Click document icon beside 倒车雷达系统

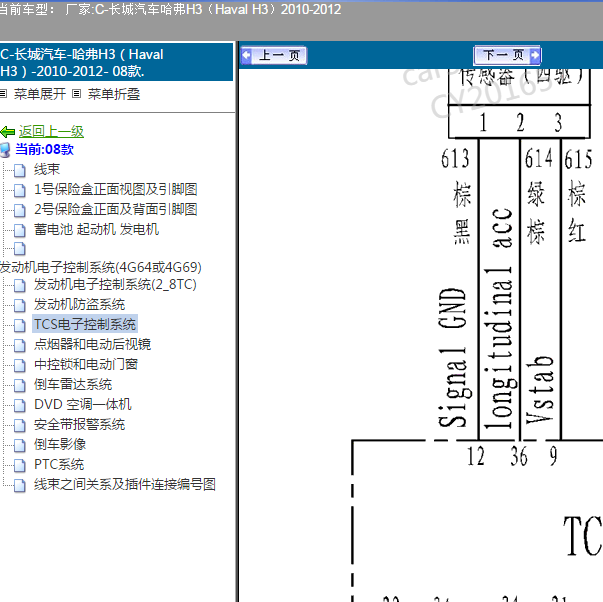point(20,385)
